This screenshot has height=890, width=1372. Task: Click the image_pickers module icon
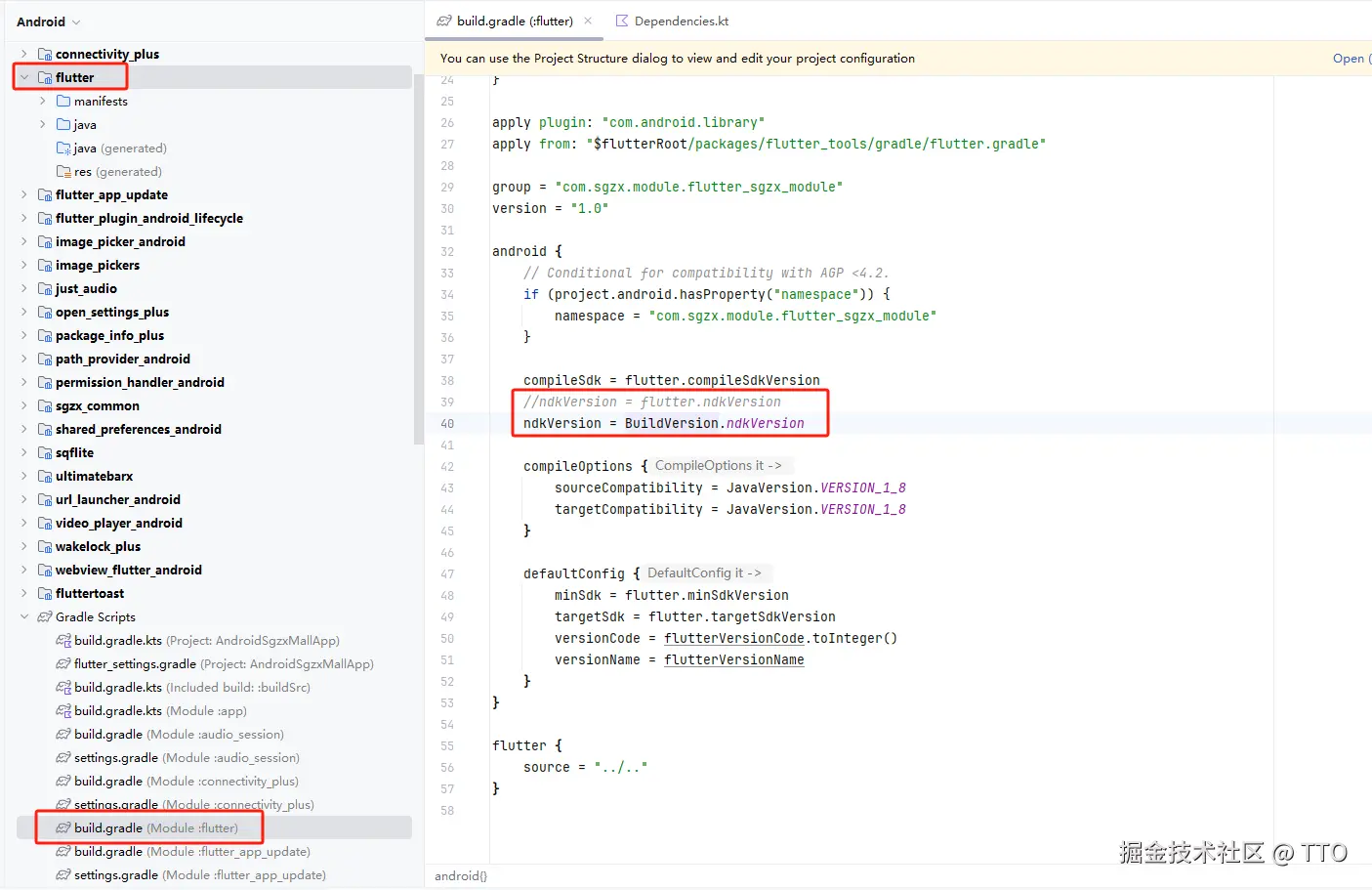(x=45, y=265)
